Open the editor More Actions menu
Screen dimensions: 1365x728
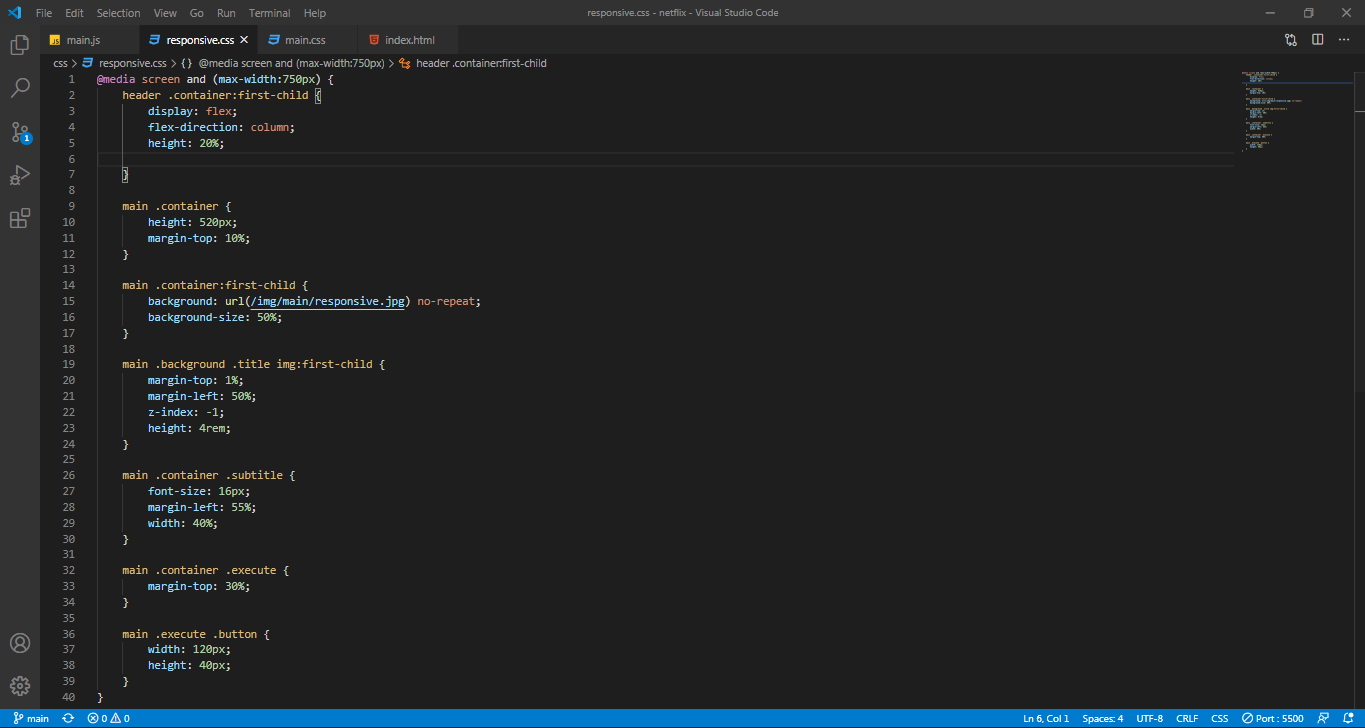pos(1343,37)
